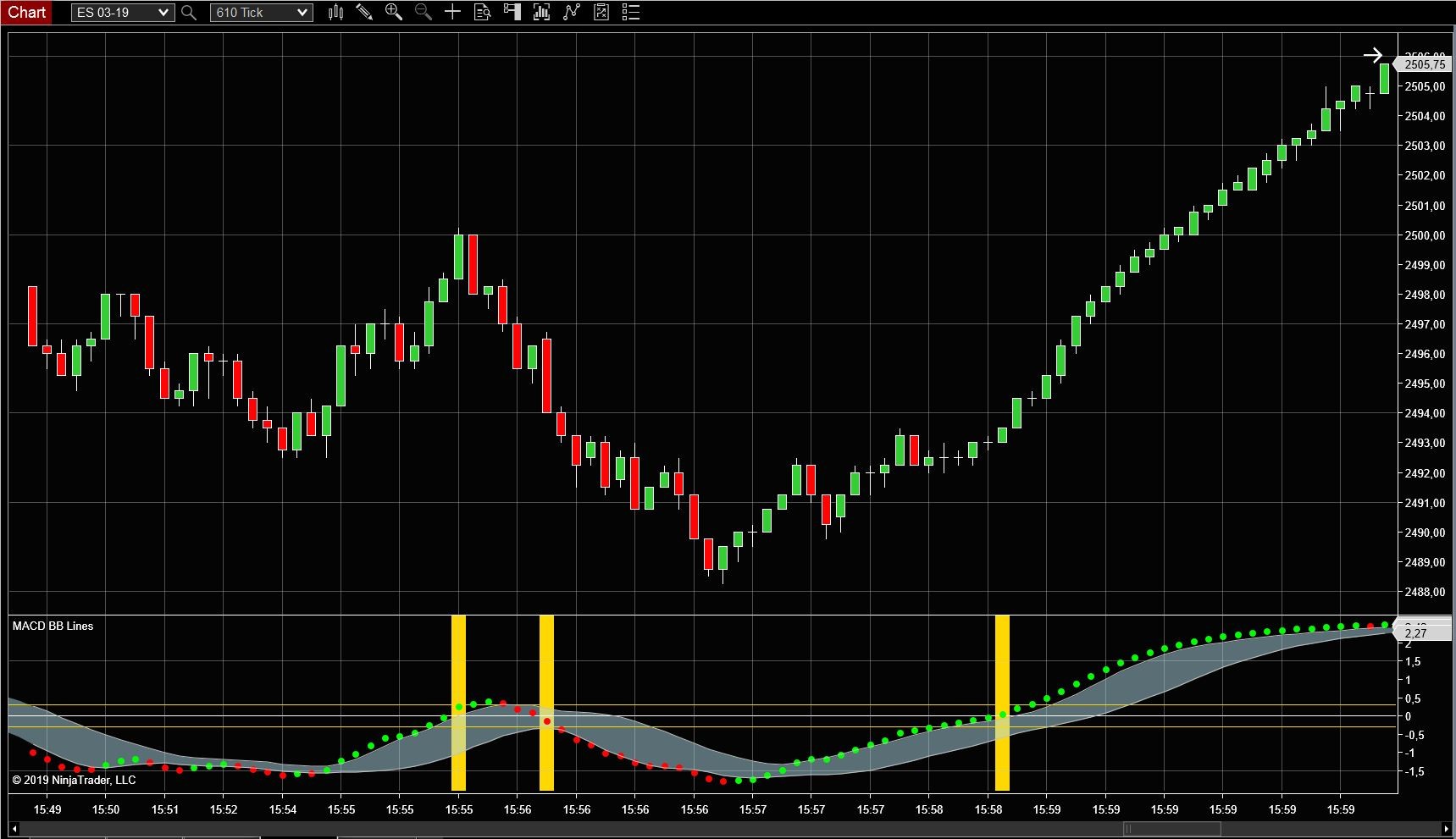Click the 2490,00 price axis label
This screenshot has height=839, width=1456.
tap(1425, 533)
